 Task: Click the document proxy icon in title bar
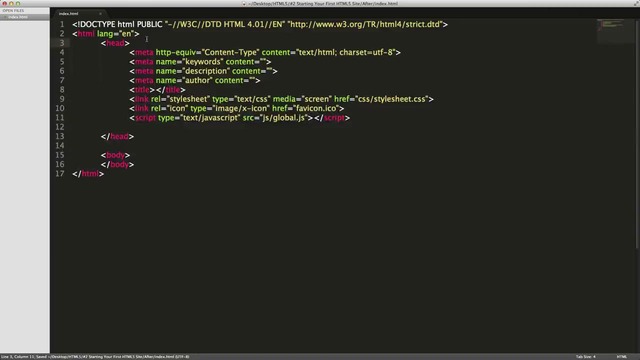coord(244,4)
